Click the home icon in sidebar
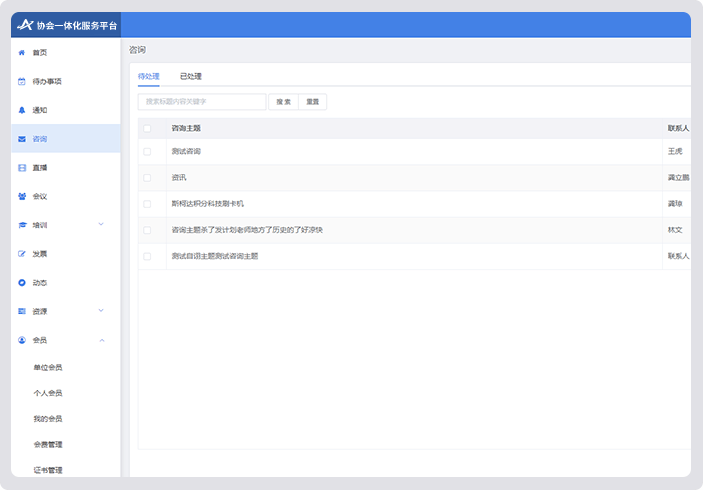Viewport: 703px width, 490px height. [x=22, y=52]
